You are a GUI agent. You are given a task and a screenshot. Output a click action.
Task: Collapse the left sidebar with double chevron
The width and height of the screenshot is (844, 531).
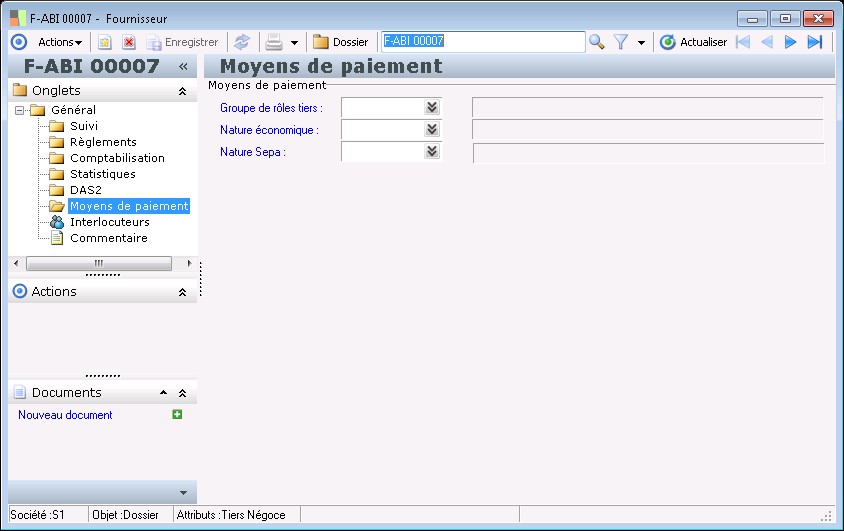coord(183,66)
